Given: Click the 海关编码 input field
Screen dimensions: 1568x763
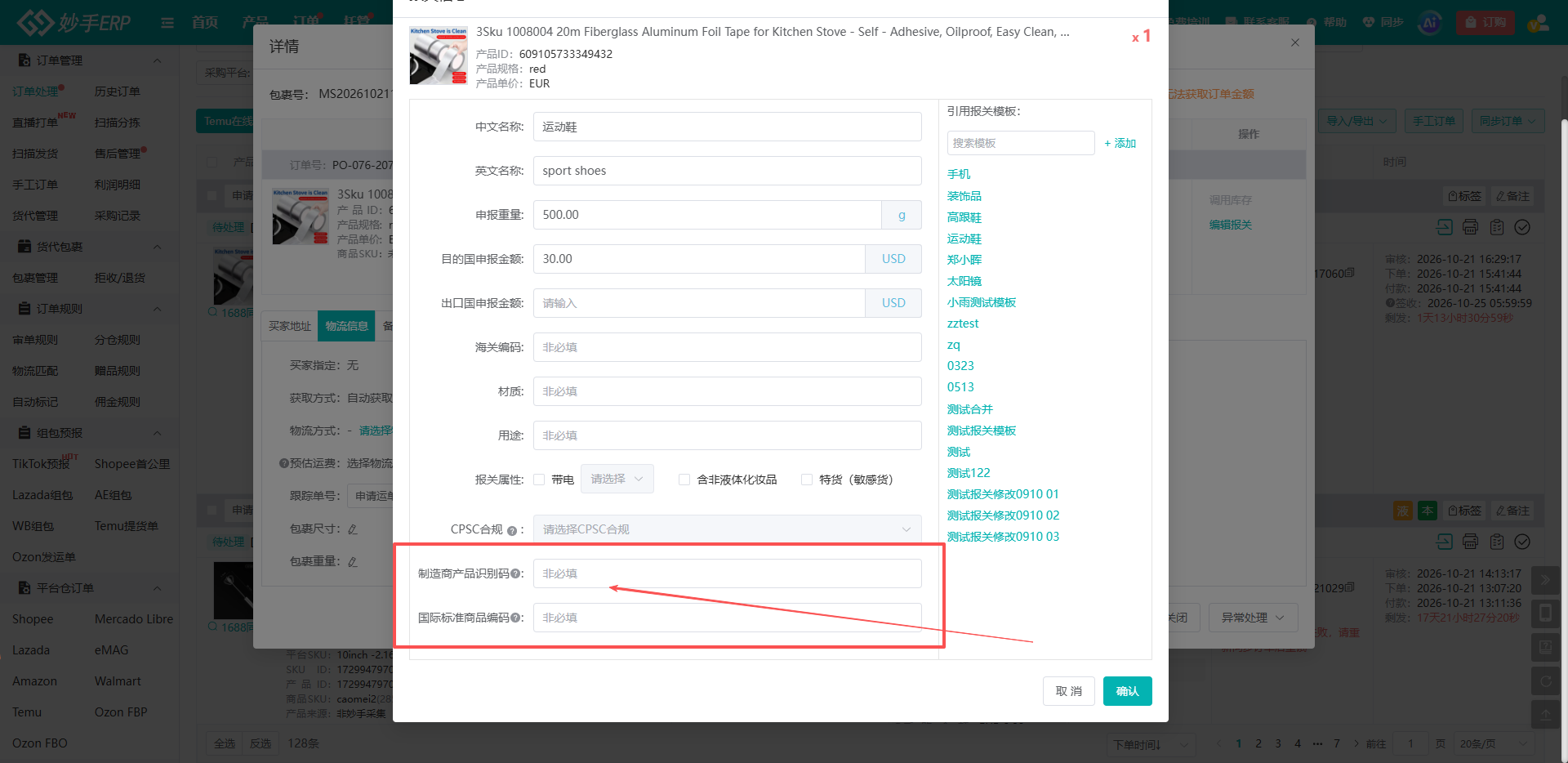Looking at the screenshot, I should click(727, 347).
